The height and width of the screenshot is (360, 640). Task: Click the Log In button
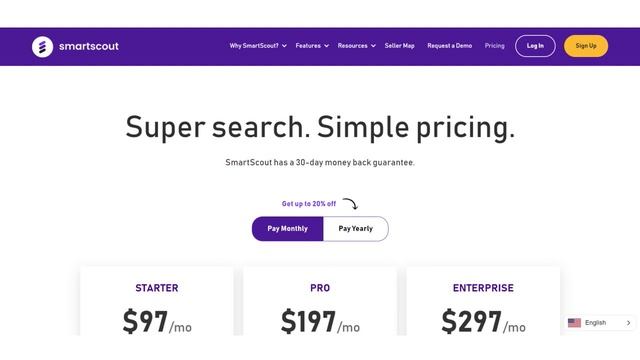pos(535,46)
